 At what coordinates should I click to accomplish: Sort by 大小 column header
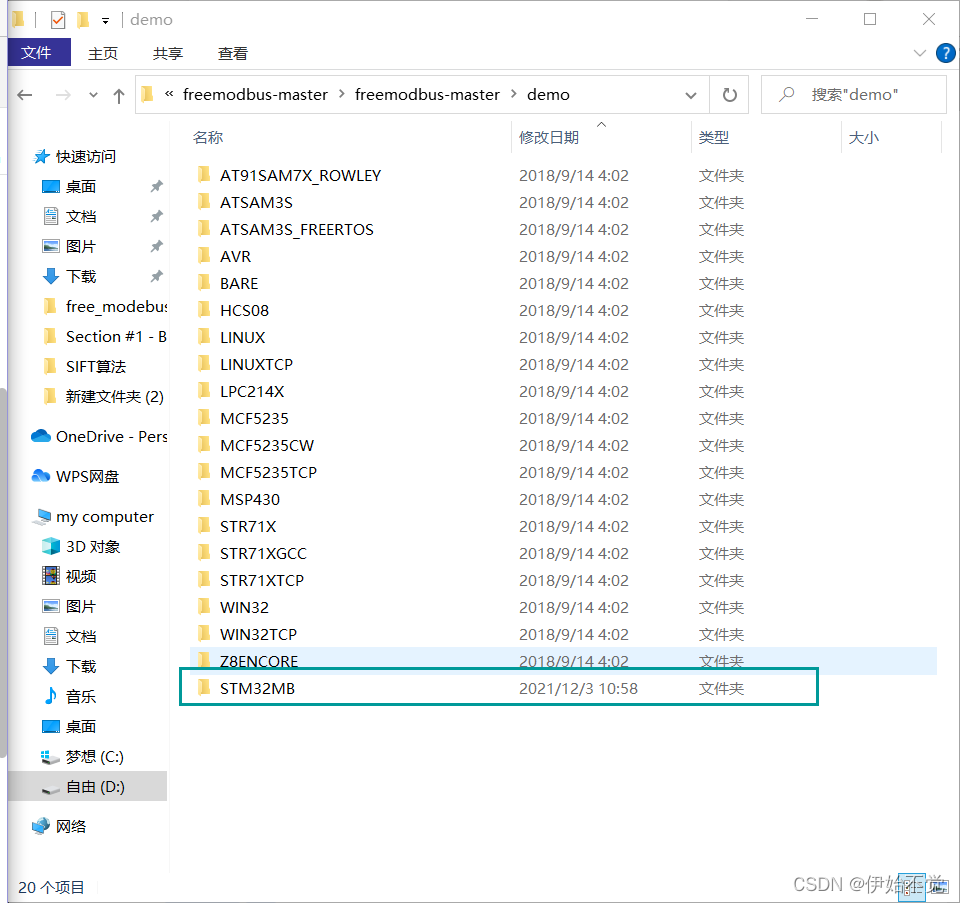point(863,137)
